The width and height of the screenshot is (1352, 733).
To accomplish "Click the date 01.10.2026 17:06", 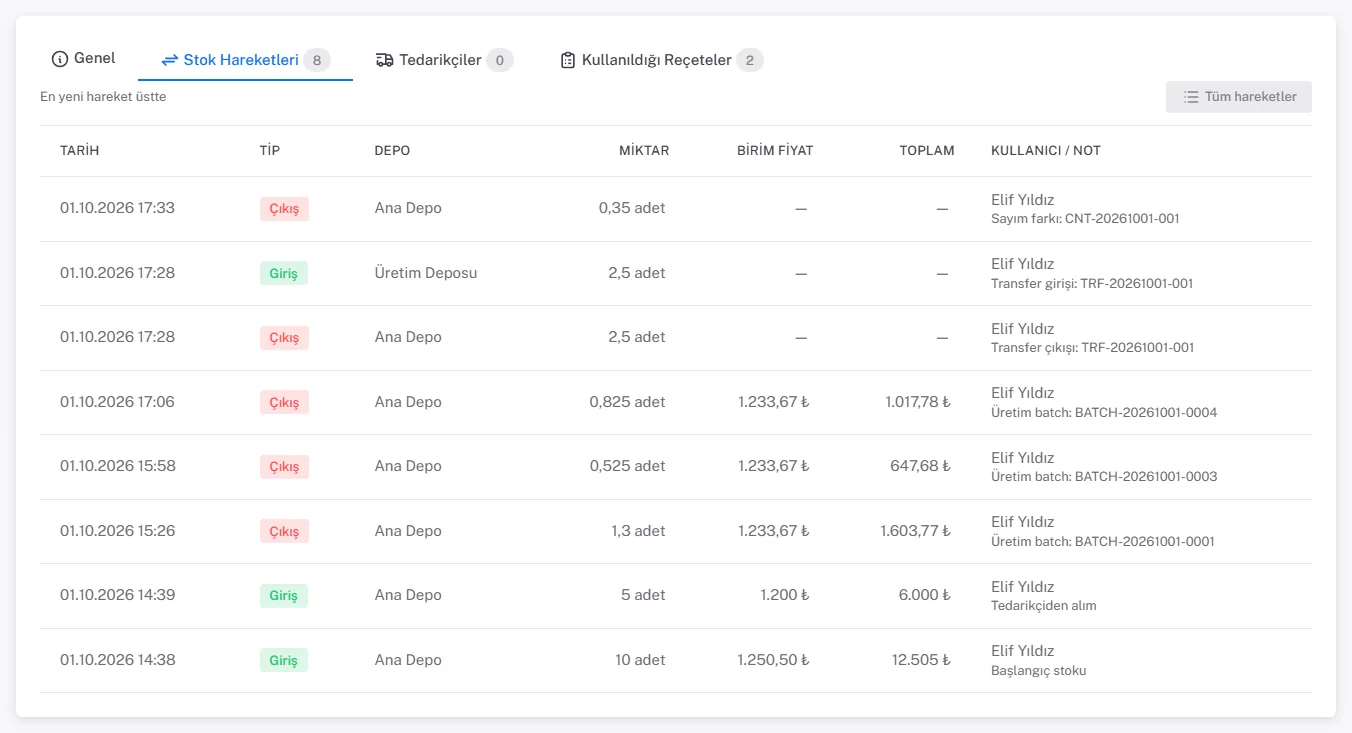I will [x=117, y=402].
